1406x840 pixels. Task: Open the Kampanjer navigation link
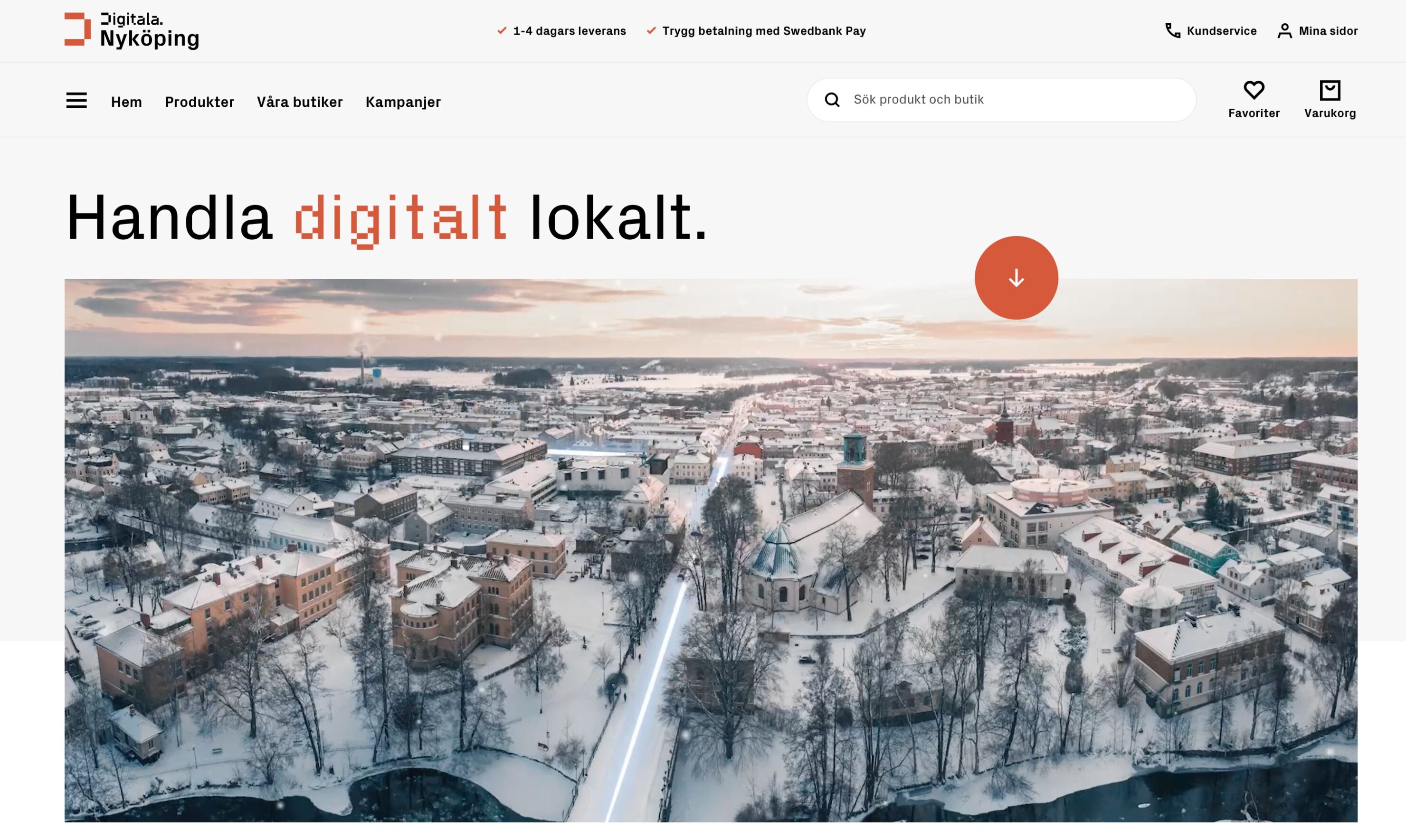pyautogui.click(x=403, y=103)
